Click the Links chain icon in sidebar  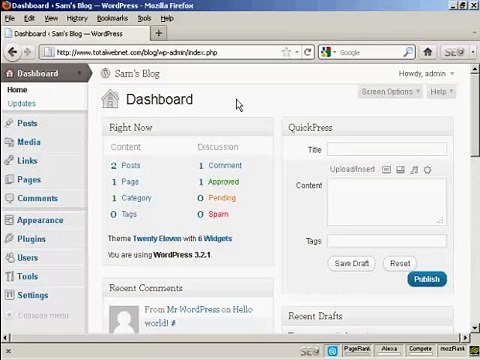(x=9, y=160)
